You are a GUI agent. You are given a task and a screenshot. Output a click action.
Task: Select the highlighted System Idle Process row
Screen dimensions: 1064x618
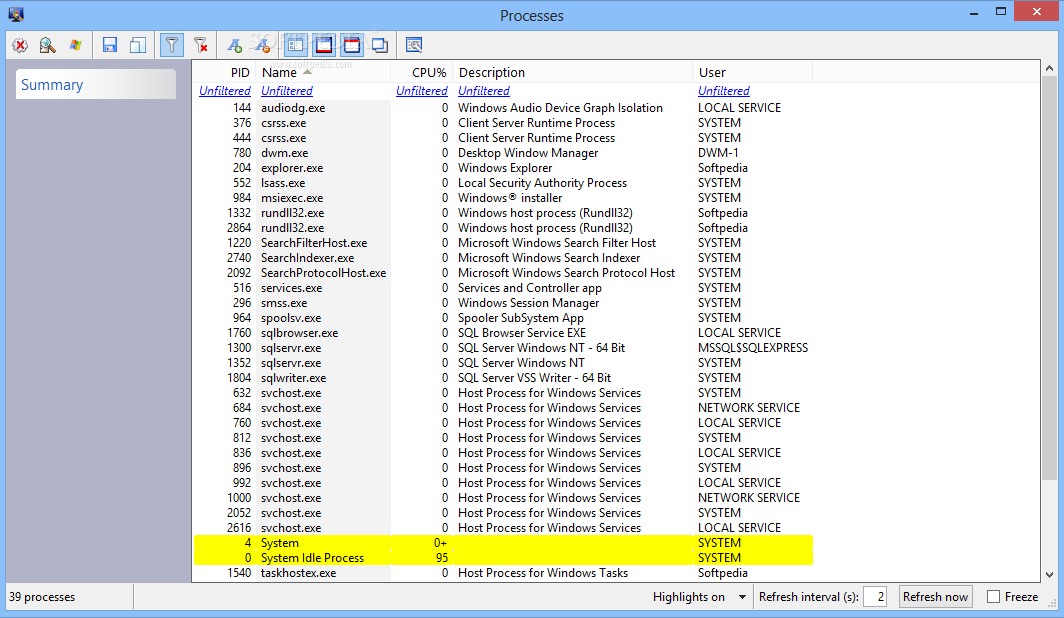503,558
